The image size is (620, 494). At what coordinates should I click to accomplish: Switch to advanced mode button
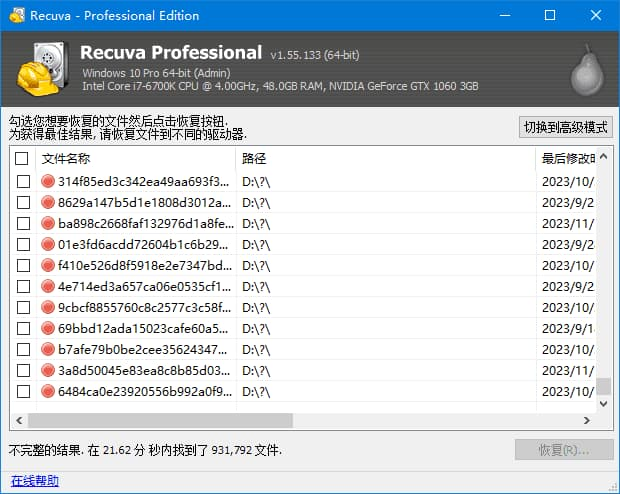pos(566,127)
